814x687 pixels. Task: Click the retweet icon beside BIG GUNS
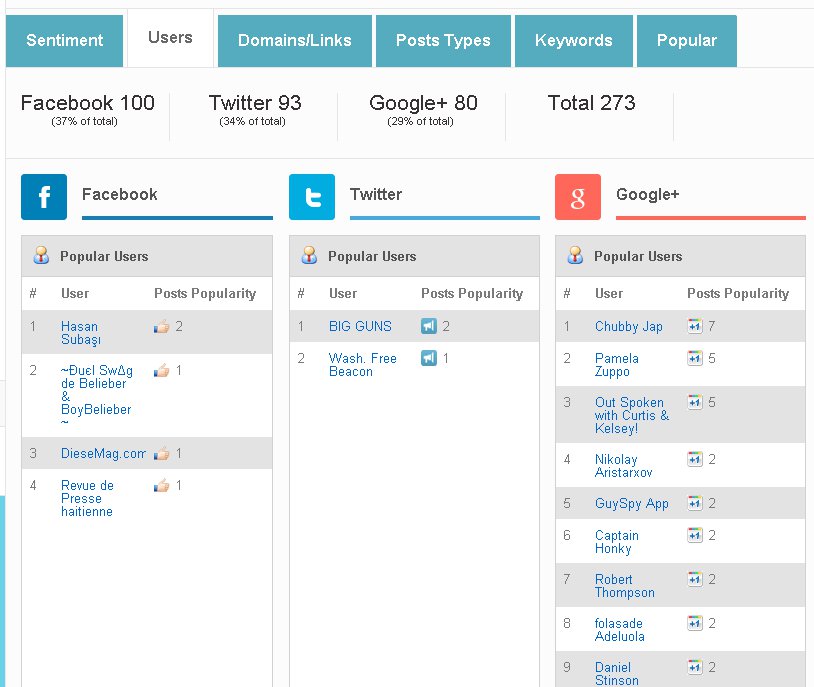[x=429, y=326]
